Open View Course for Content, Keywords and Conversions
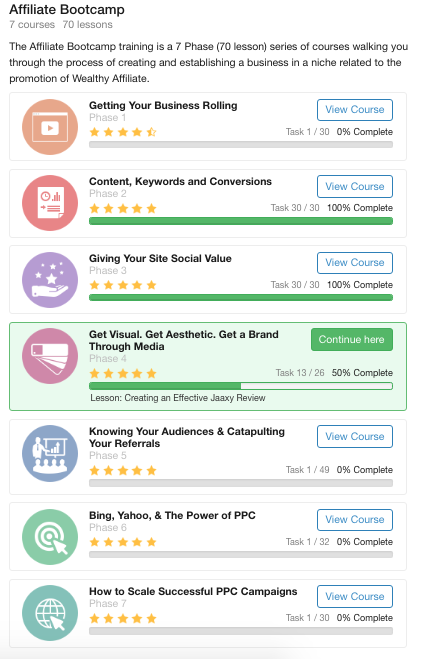The width and height of the screenshot is (423, 659). pos(355,186)
